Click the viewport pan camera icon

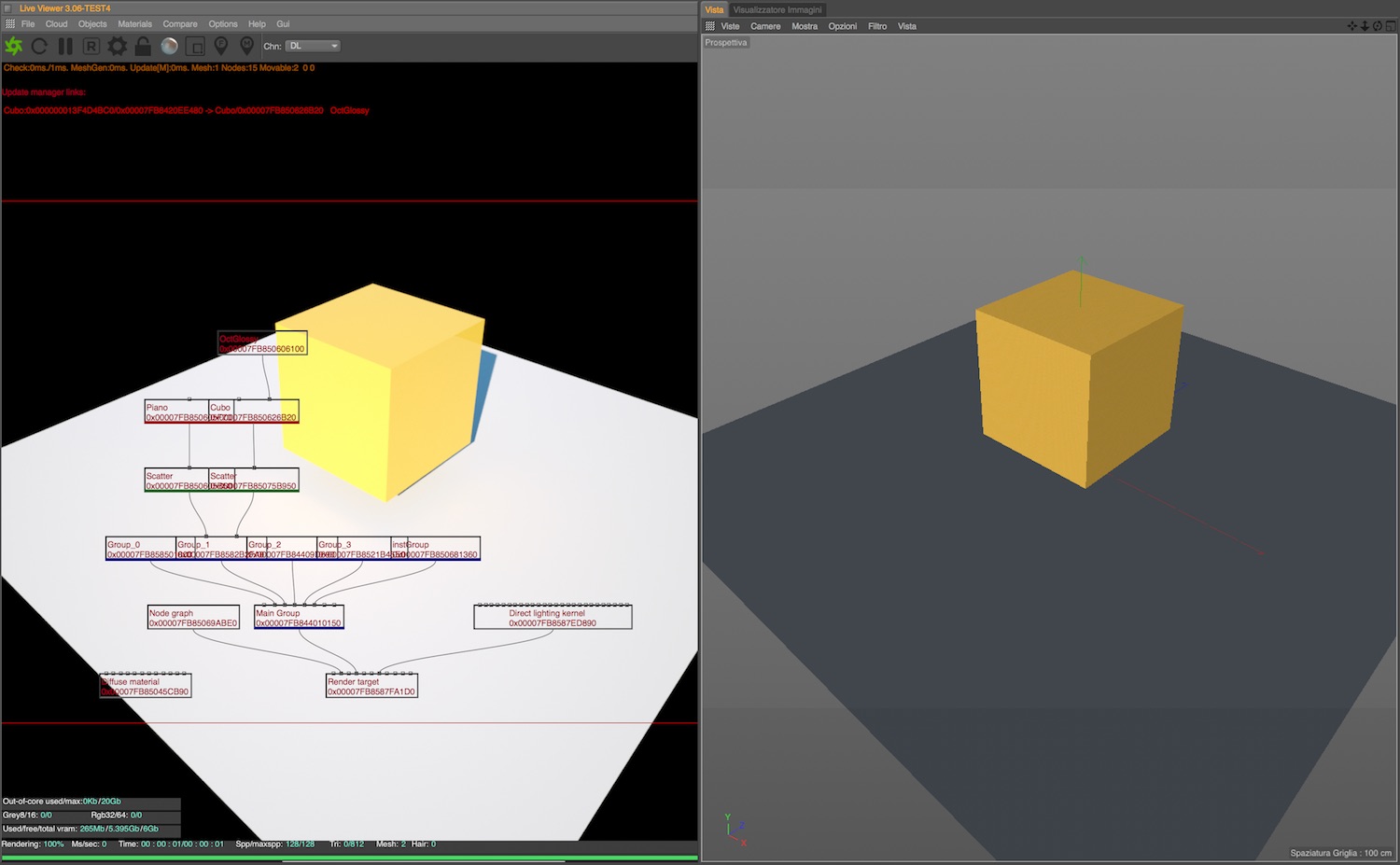click(x=1352, y=26)
